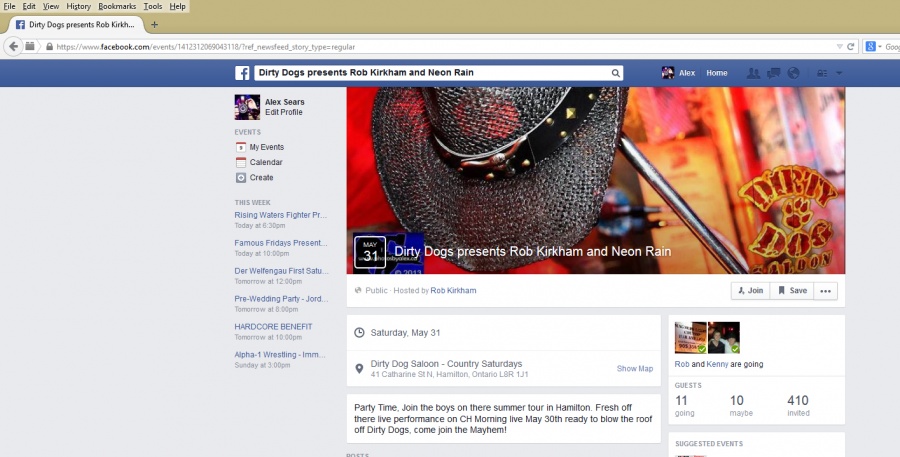Click the Alex Sears profile picture

click(247, 107)
